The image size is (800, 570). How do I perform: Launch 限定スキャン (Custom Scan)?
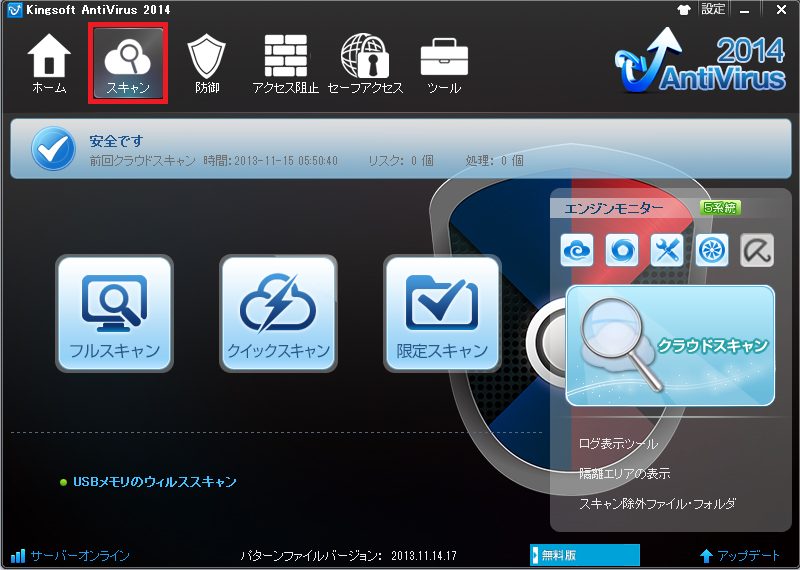coord(442,313)
